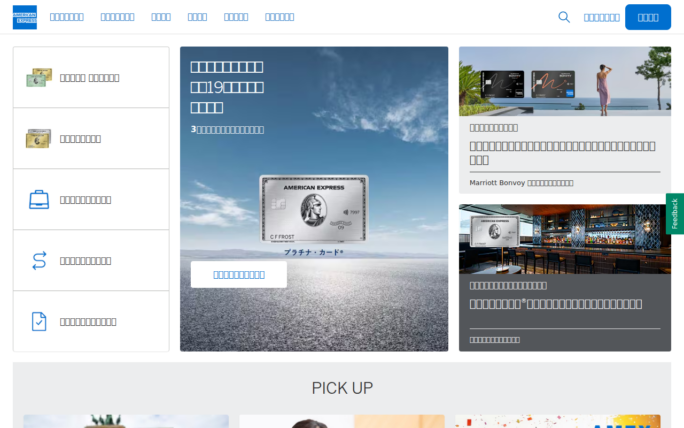Open the last nav menu item before search

tap(279, 17)
